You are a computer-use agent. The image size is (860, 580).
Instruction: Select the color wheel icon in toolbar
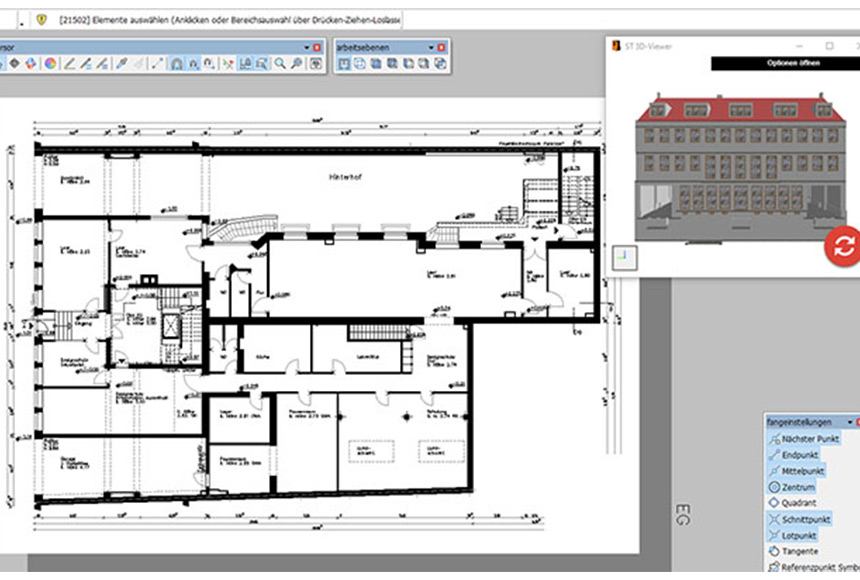point(49,64)
